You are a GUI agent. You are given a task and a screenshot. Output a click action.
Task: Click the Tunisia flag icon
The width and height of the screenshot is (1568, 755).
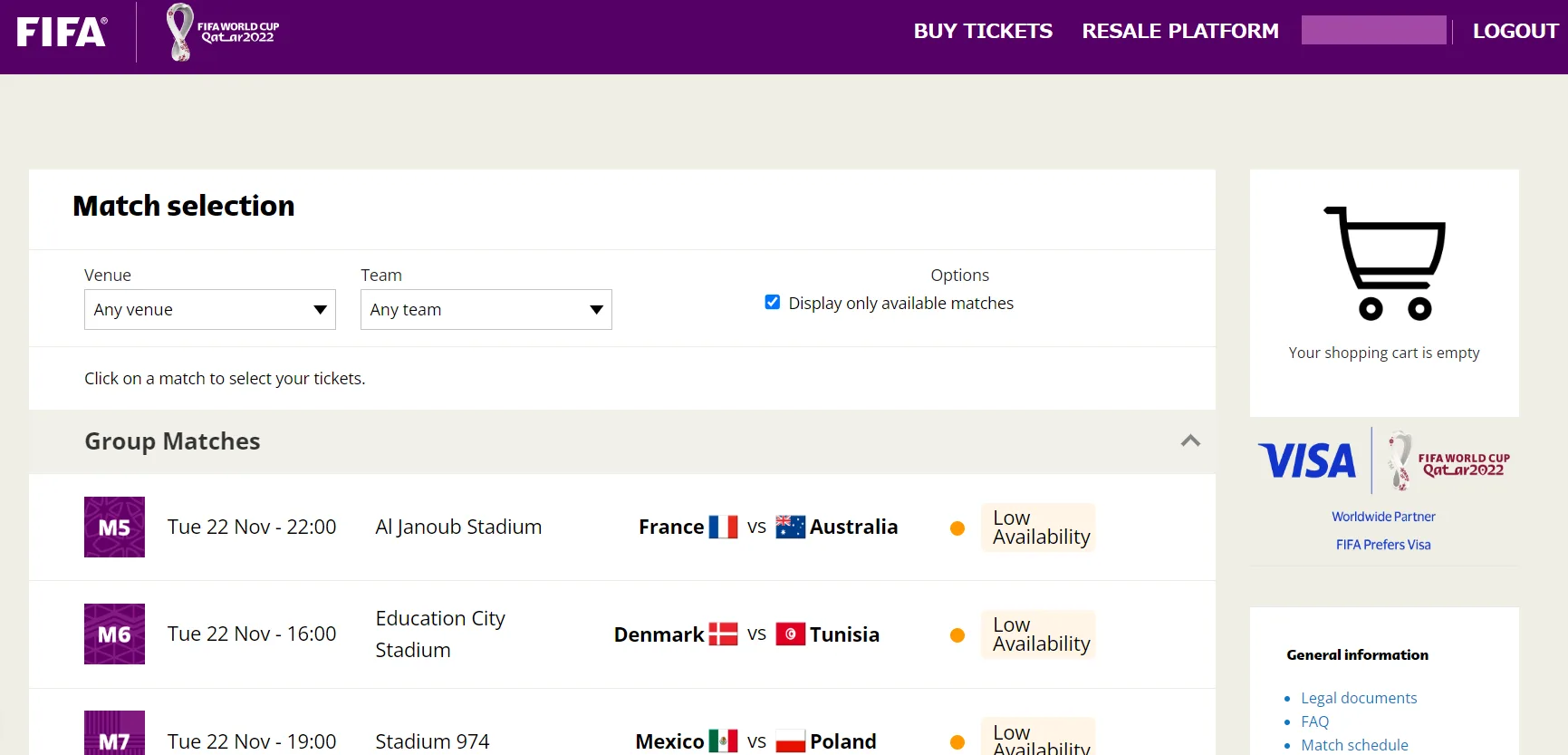click(x=790, y=634)
